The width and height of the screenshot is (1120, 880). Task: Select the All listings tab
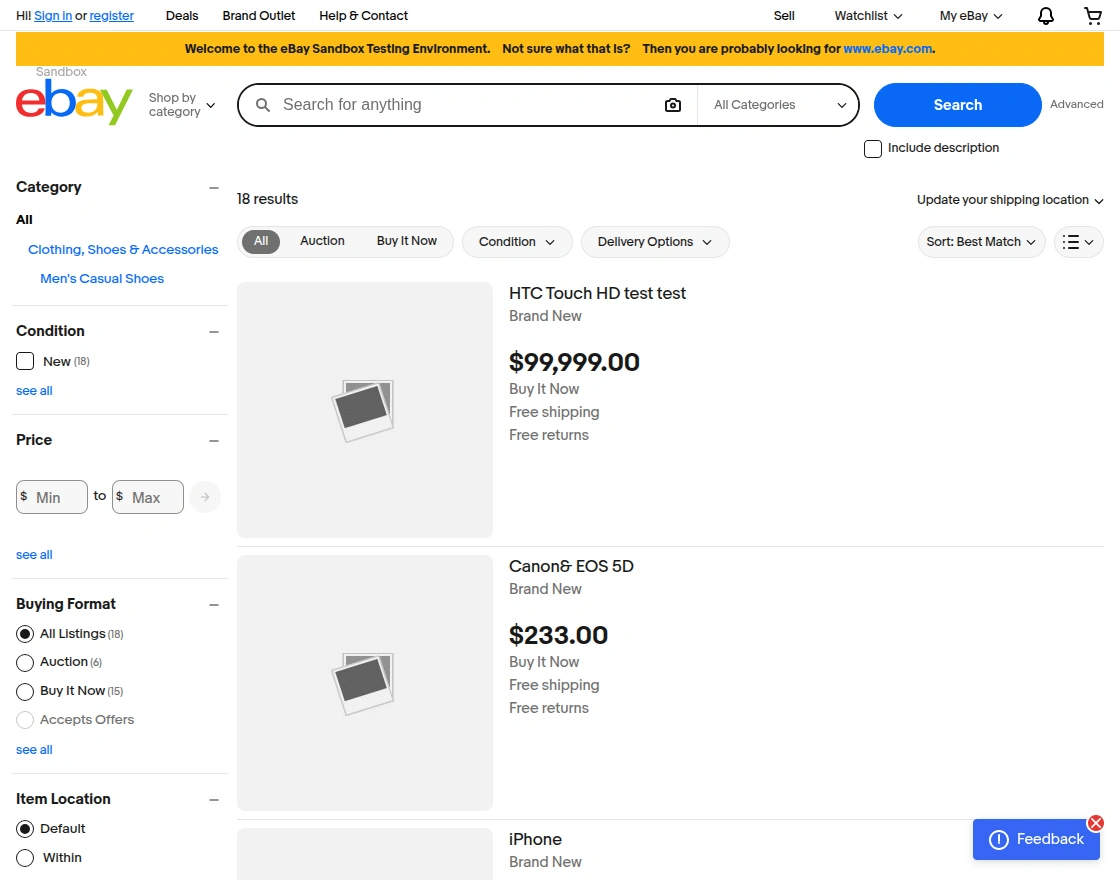261,241
